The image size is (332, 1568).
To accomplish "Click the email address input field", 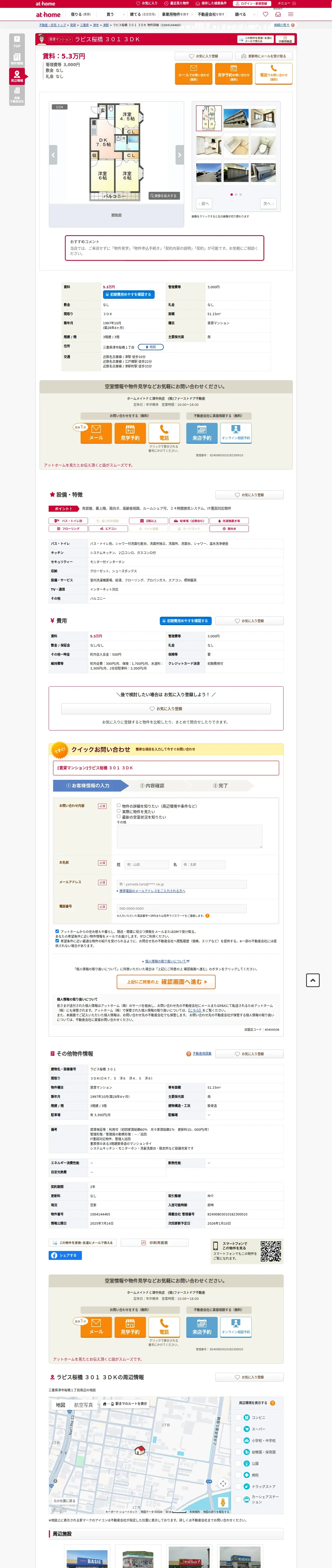I will click(182, 884).
